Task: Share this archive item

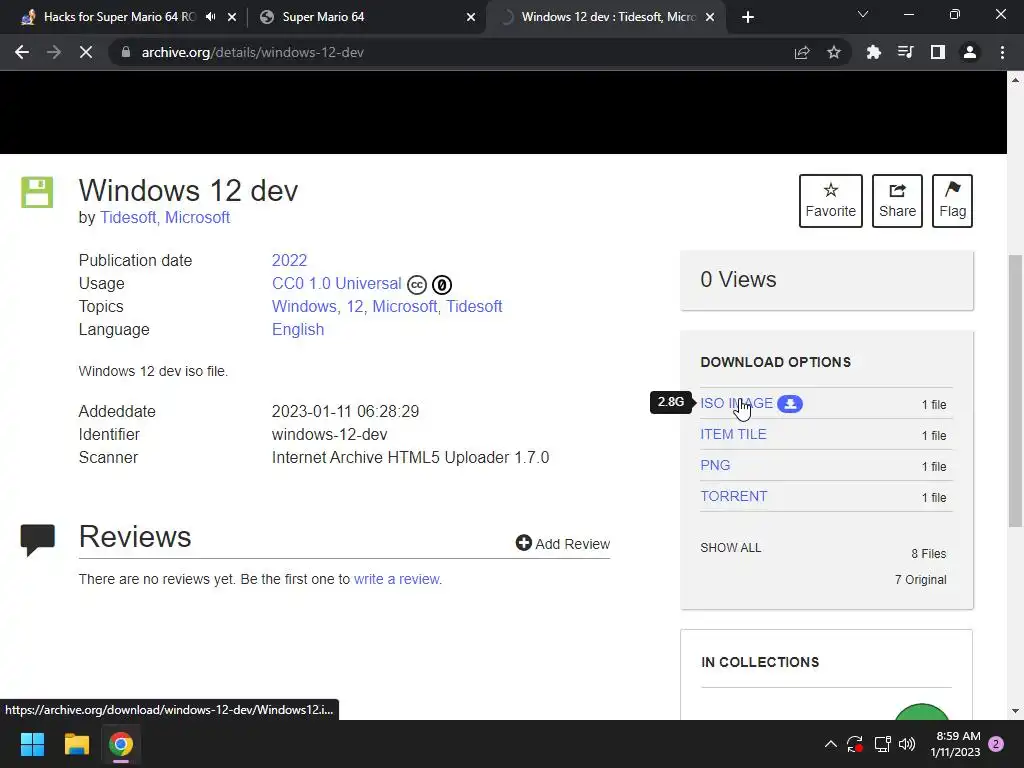Action: coord(897,200)
